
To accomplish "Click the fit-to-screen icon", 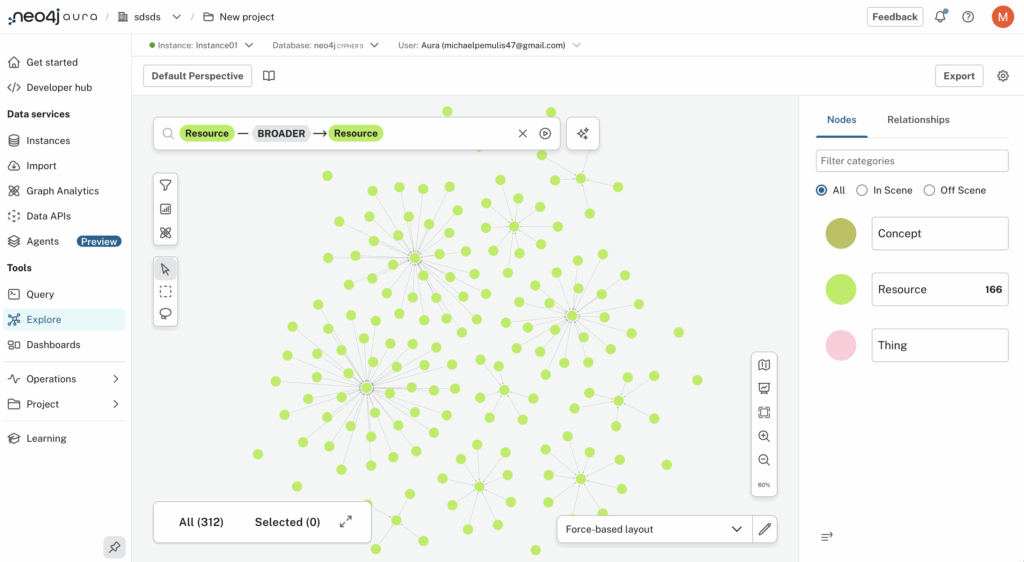I will 764,412.
